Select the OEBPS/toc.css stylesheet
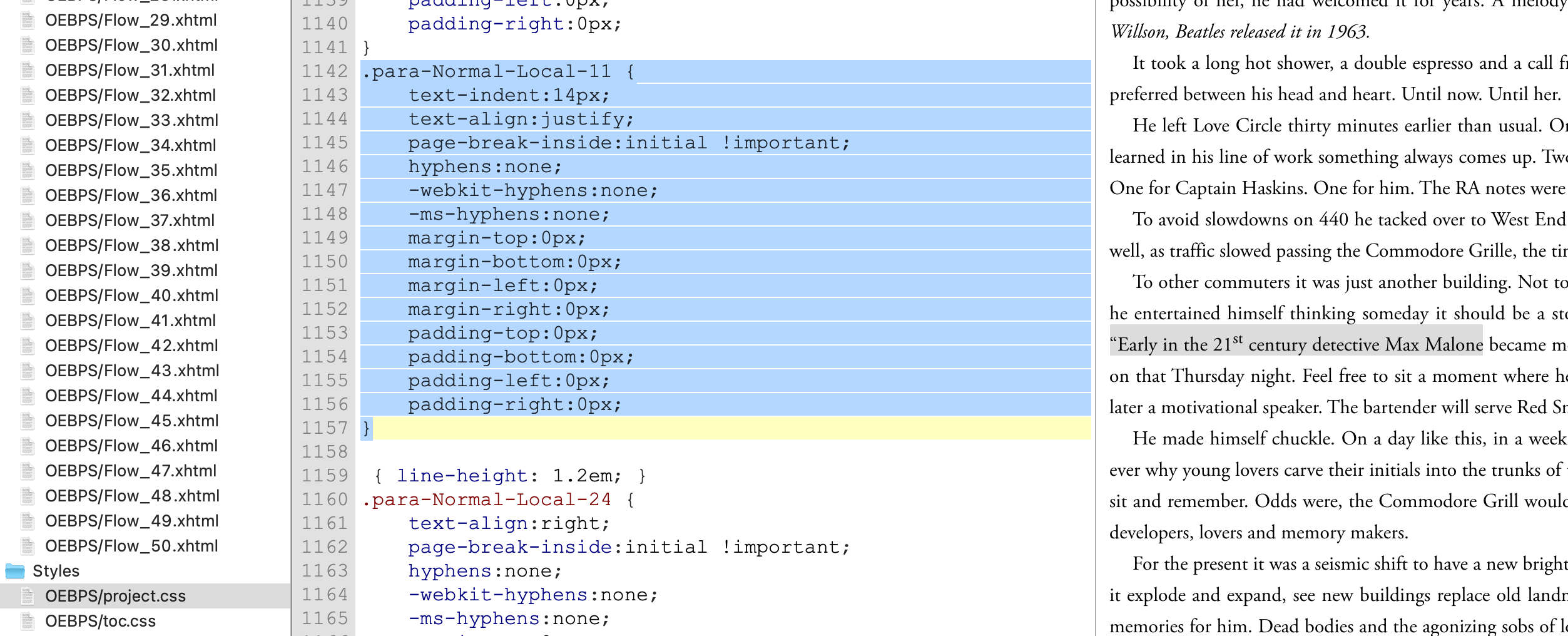 point(100,621)
